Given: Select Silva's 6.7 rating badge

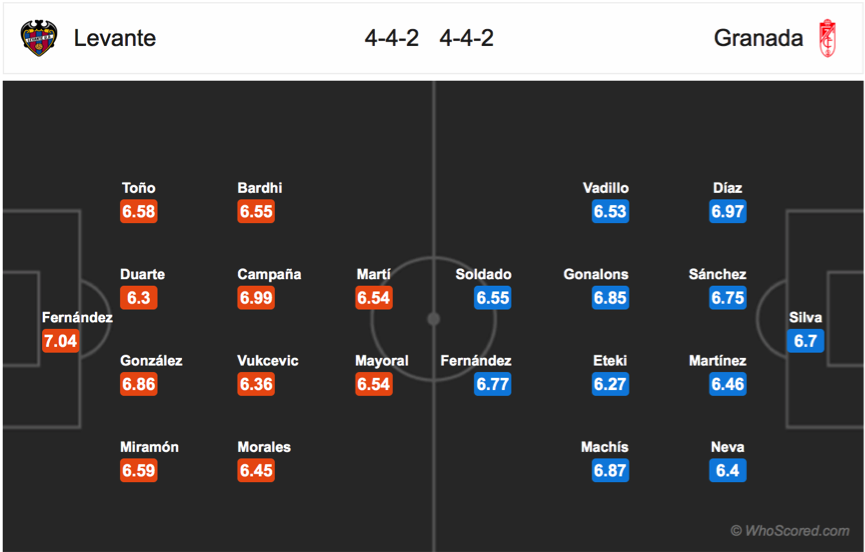Looking at the screenshot, I should coord(805,341).
